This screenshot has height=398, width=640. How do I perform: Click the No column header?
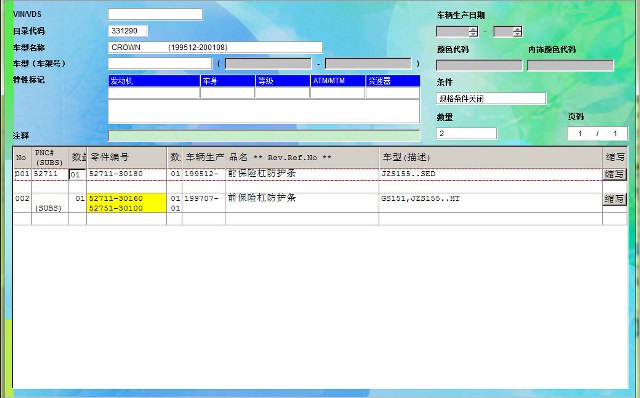pyautogui.click(x=22, y=157)
